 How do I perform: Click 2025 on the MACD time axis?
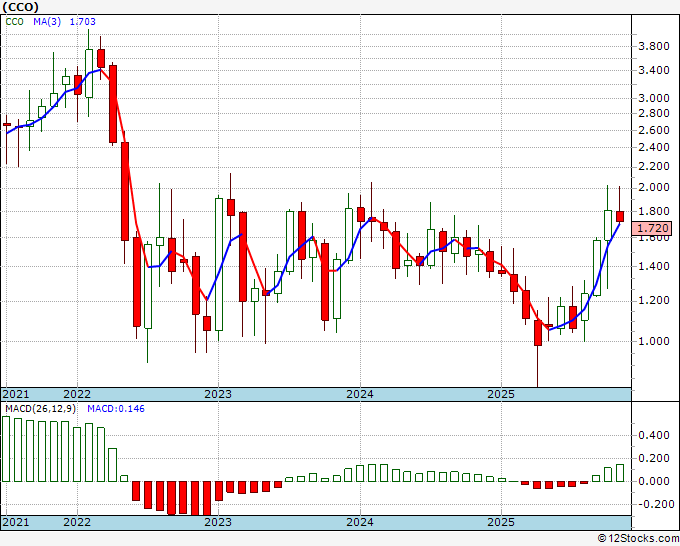(x=501, y=522)
